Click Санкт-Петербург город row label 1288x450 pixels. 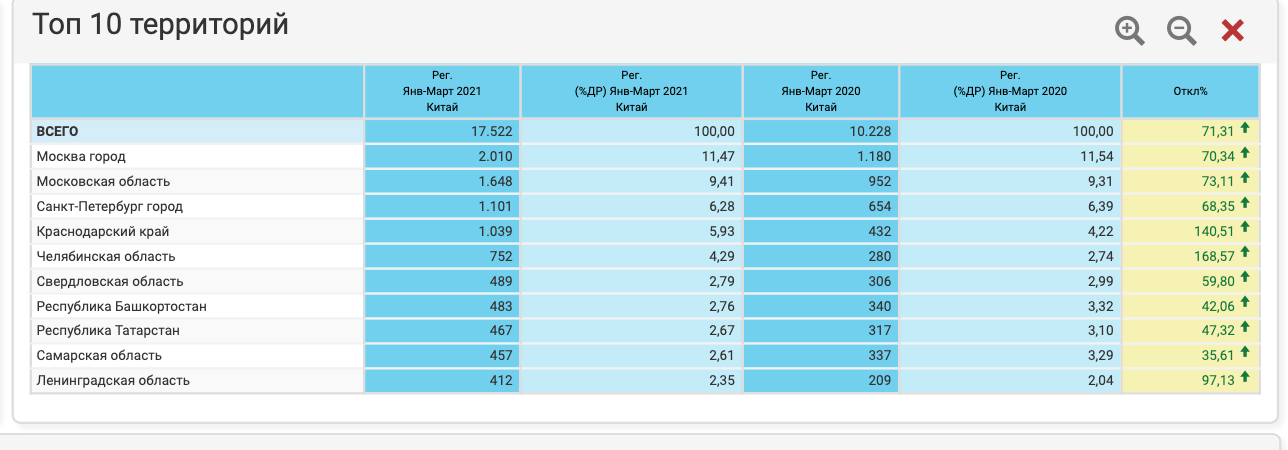109,206
